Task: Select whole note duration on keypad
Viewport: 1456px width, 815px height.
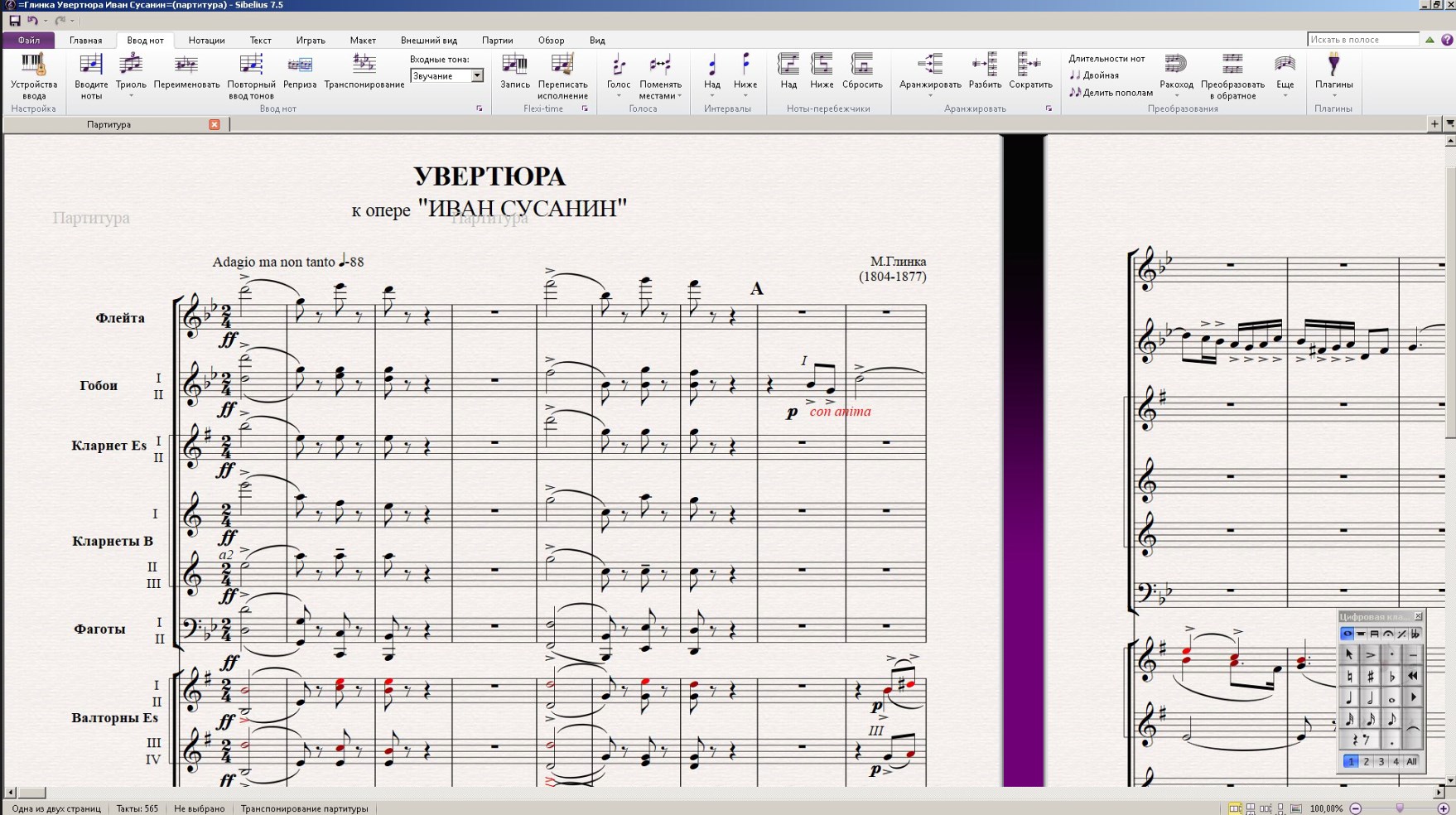Action: [x=1392, y=698]
